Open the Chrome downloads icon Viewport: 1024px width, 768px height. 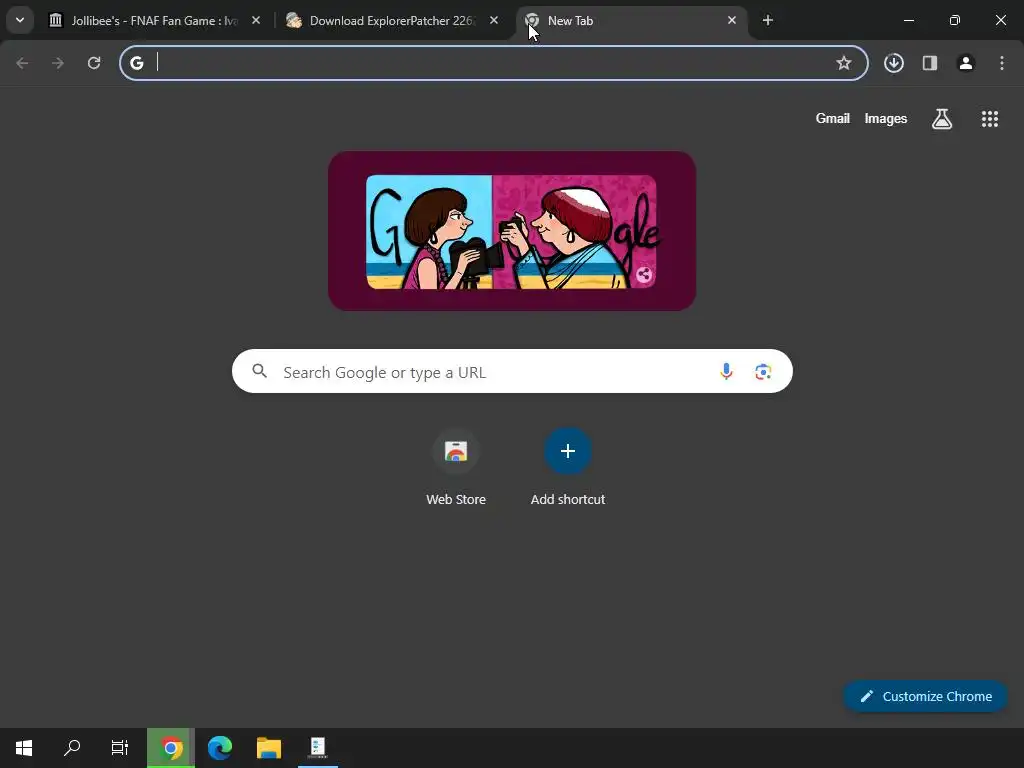click(x=894, y=63)
